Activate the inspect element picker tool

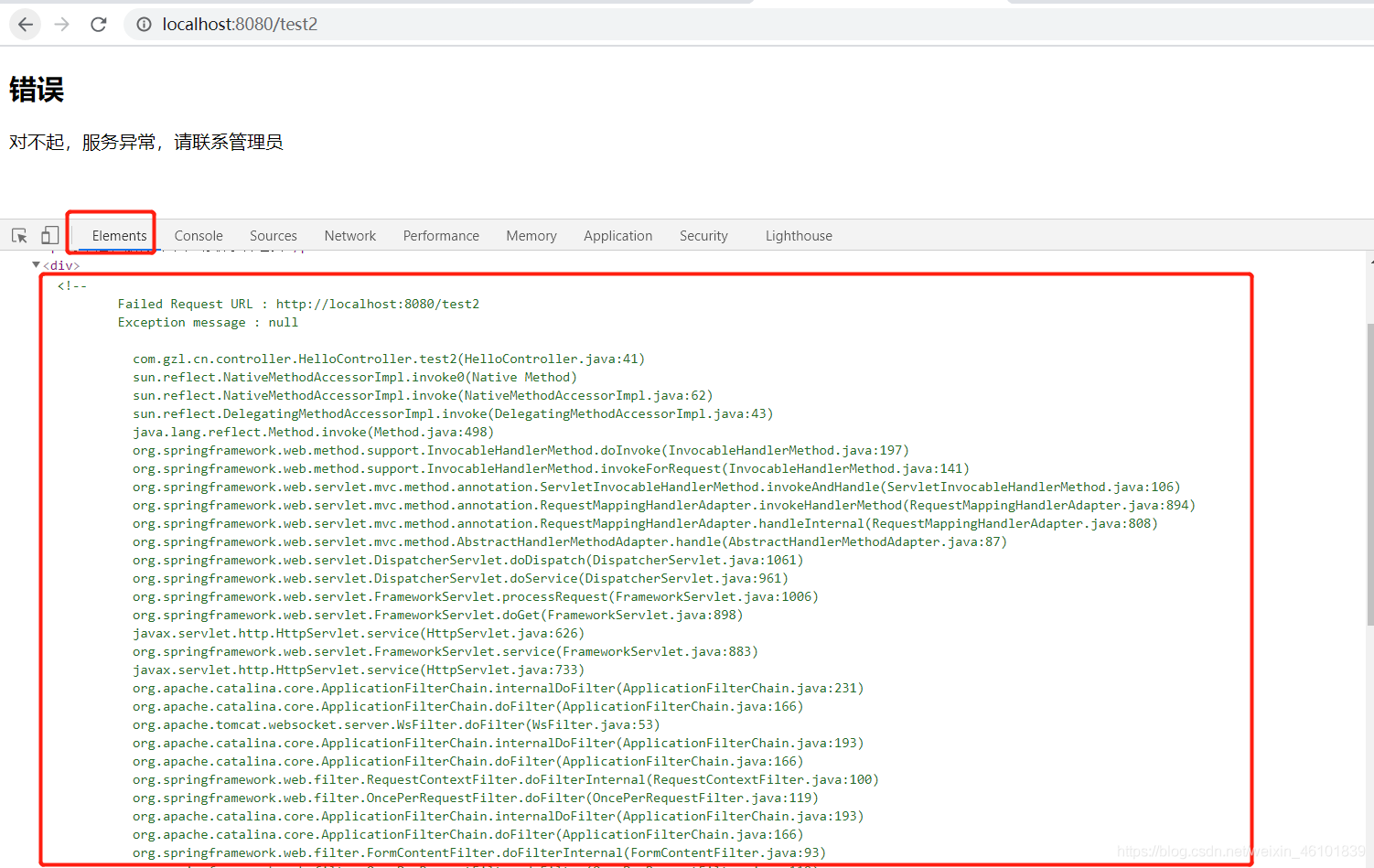[x=19, y=236]
